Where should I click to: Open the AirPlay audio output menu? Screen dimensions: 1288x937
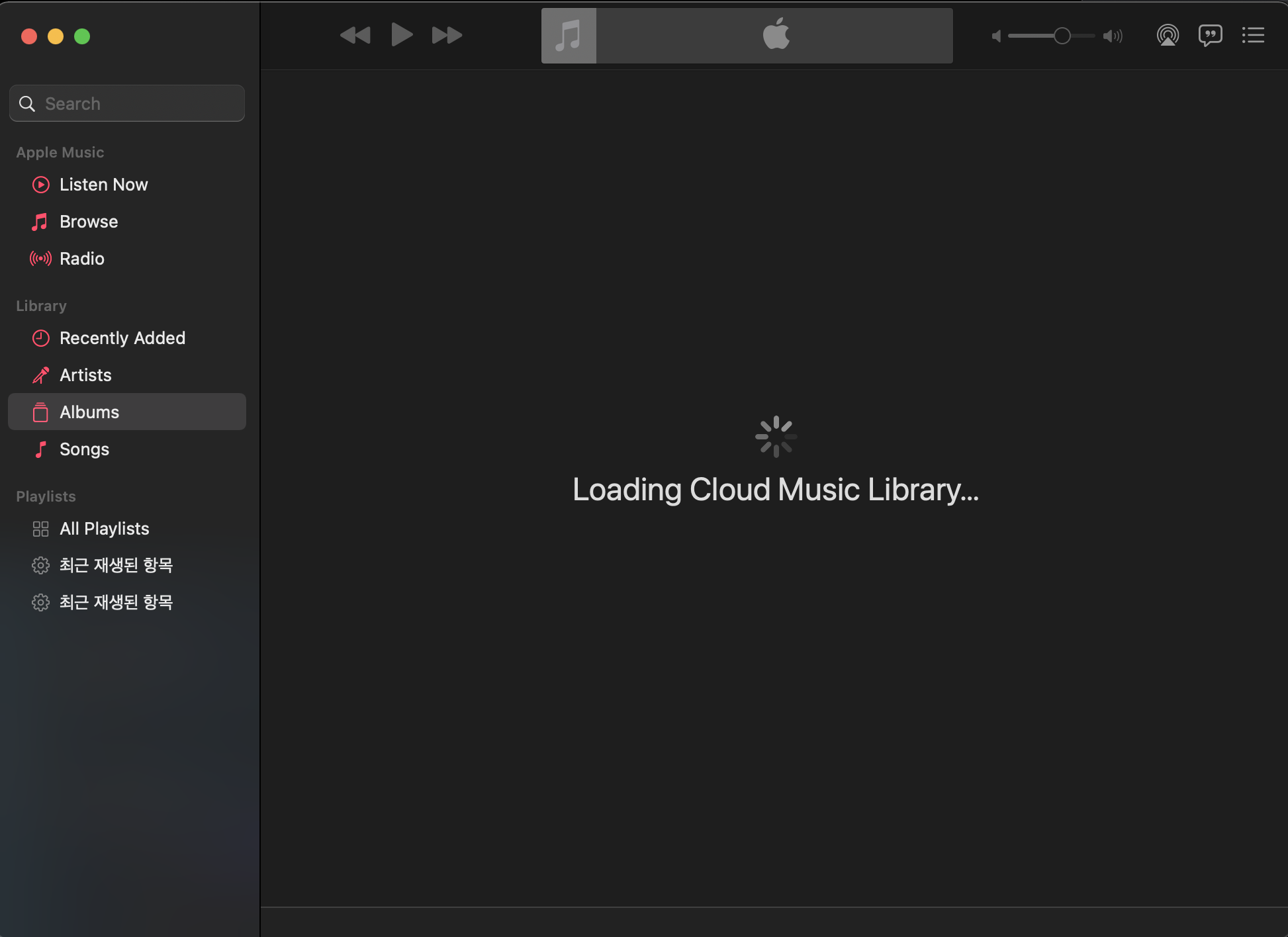[x=1168, y=35]
